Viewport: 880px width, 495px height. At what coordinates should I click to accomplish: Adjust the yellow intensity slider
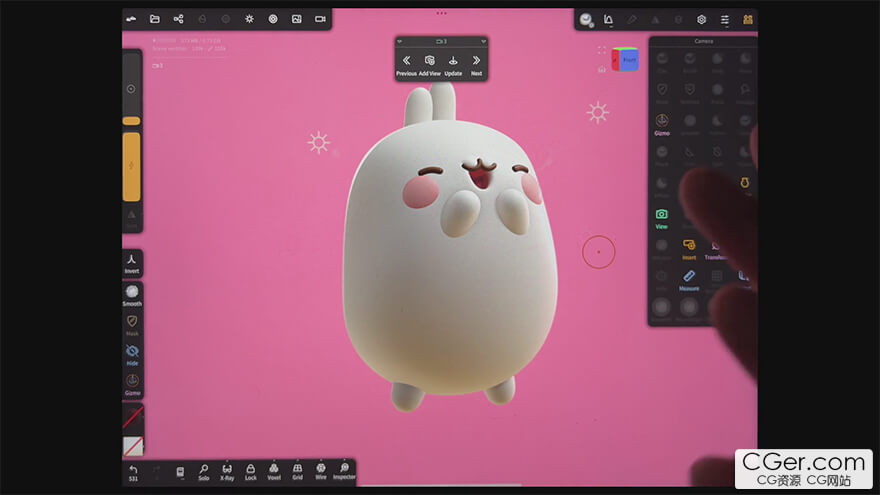click(x=131, y=167)
